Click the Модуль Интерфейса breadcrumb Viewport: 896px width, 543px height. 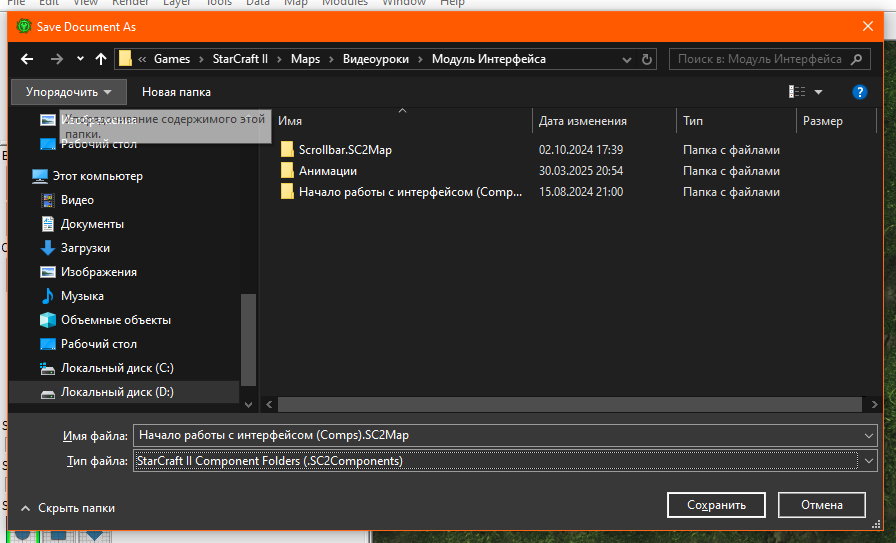489,59
